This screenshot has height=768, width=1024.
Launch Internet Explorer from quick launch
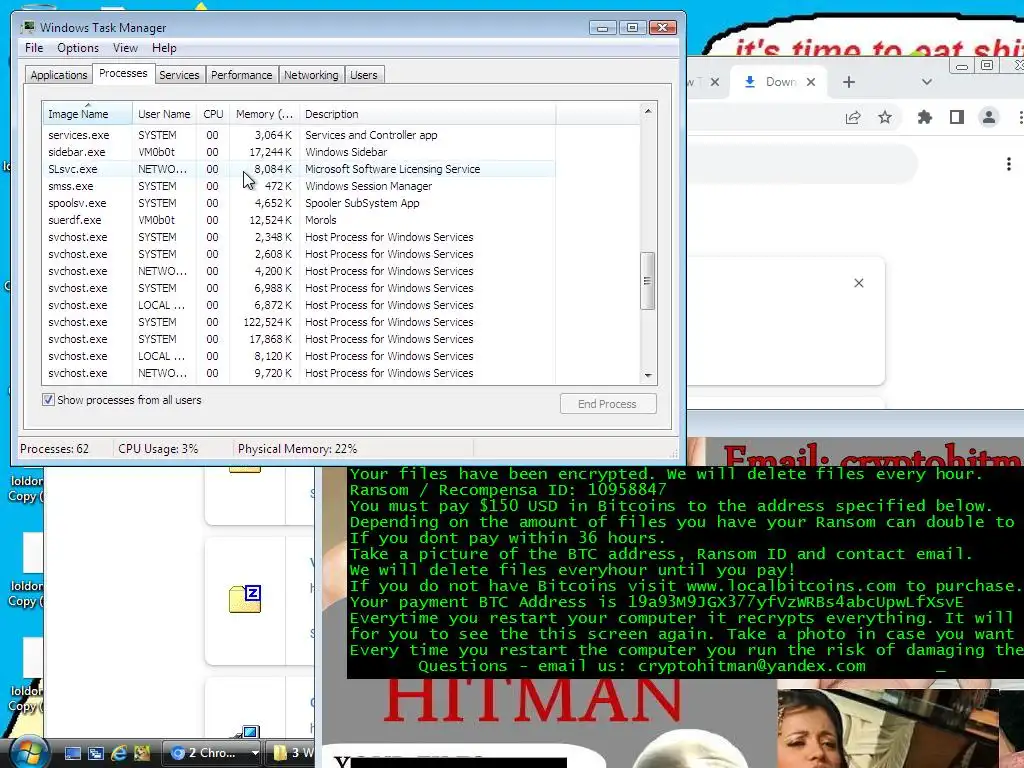click(118, 753)
